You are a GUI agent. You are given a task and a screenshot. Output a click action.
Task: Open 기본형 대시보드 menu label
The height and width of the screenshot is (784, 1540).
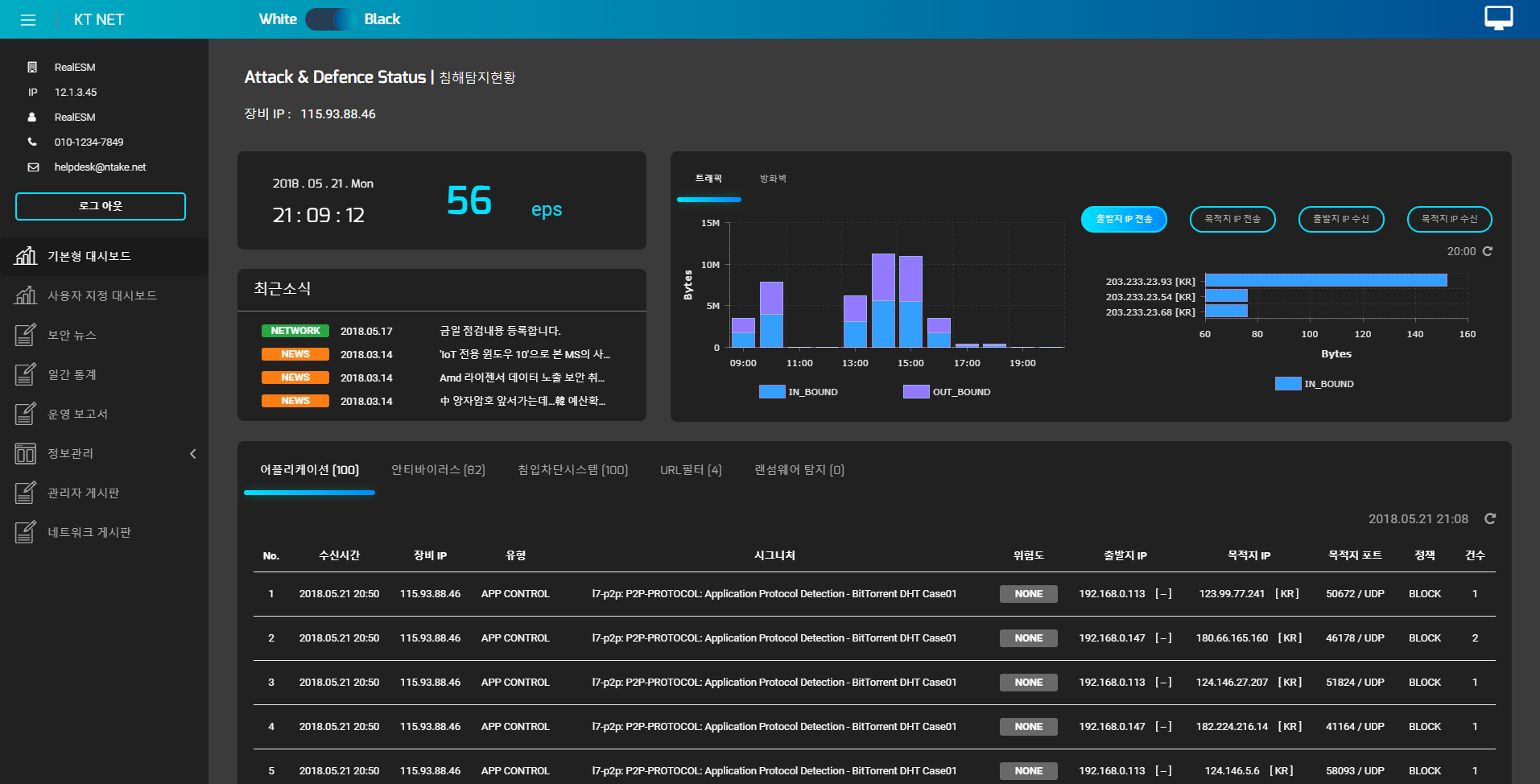pyautogui.click(x=89, y=256)
